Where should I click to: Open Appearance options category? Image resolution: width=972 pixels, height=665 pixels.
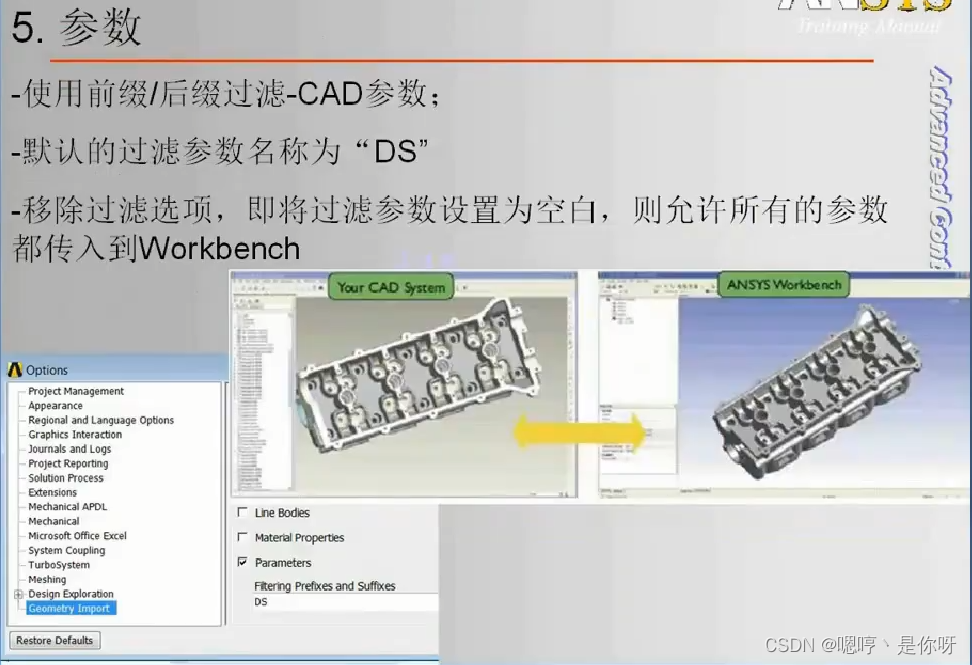[55, 405]
